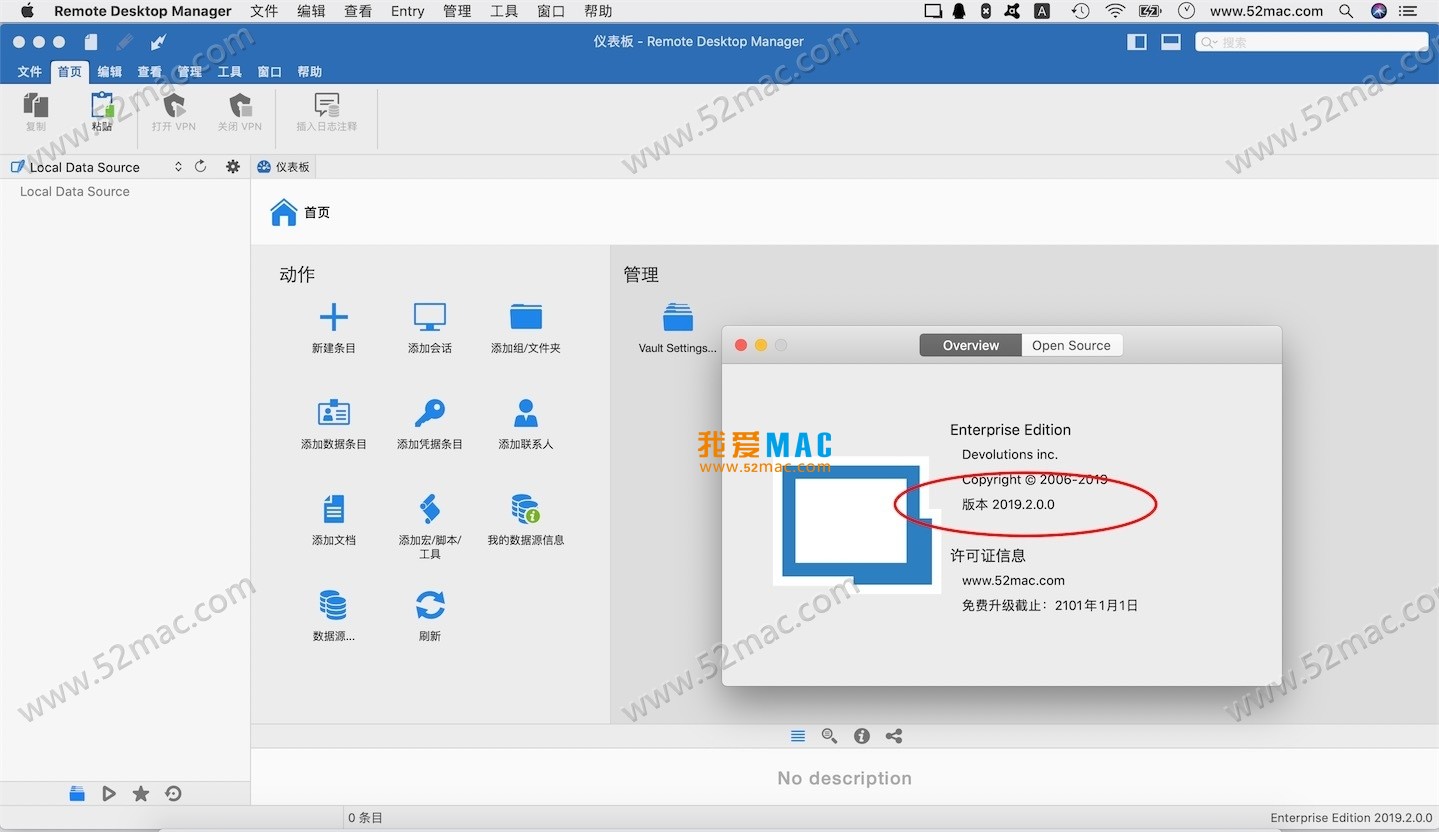Switch to Open Source segment in dialog
Viewport: 1439px width, 832px height.
(1071, 345)
